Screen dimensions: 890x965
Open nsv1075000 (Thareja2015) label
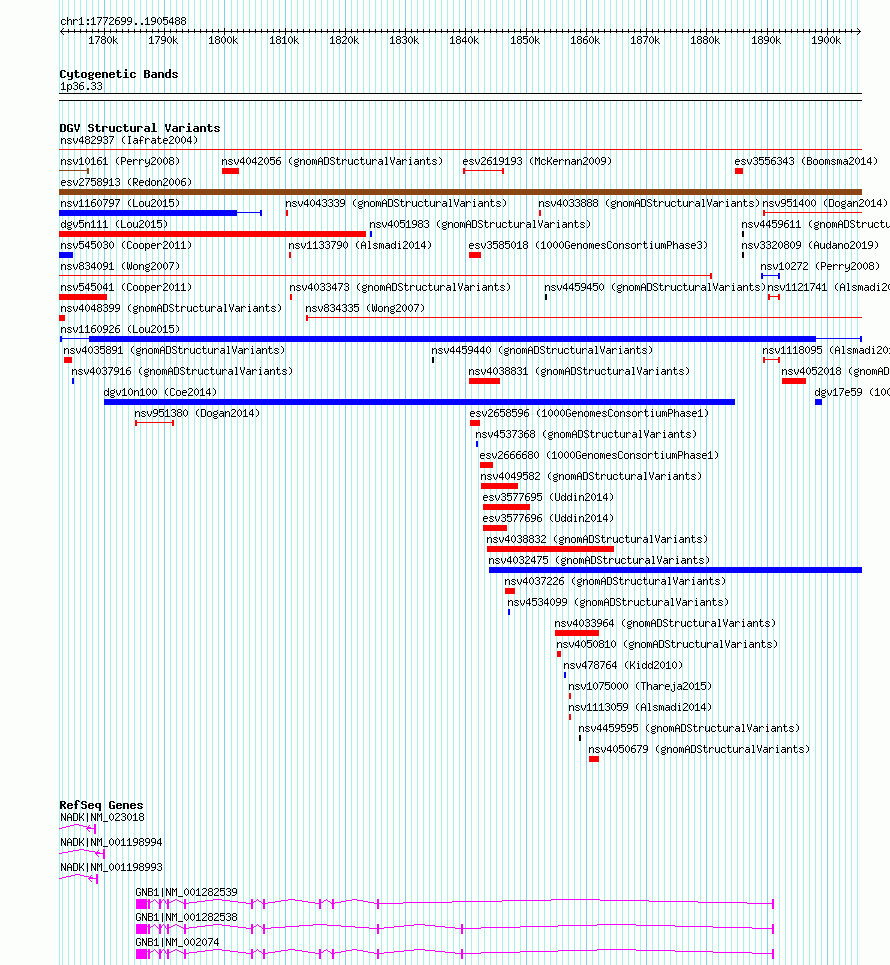[640, 686]
